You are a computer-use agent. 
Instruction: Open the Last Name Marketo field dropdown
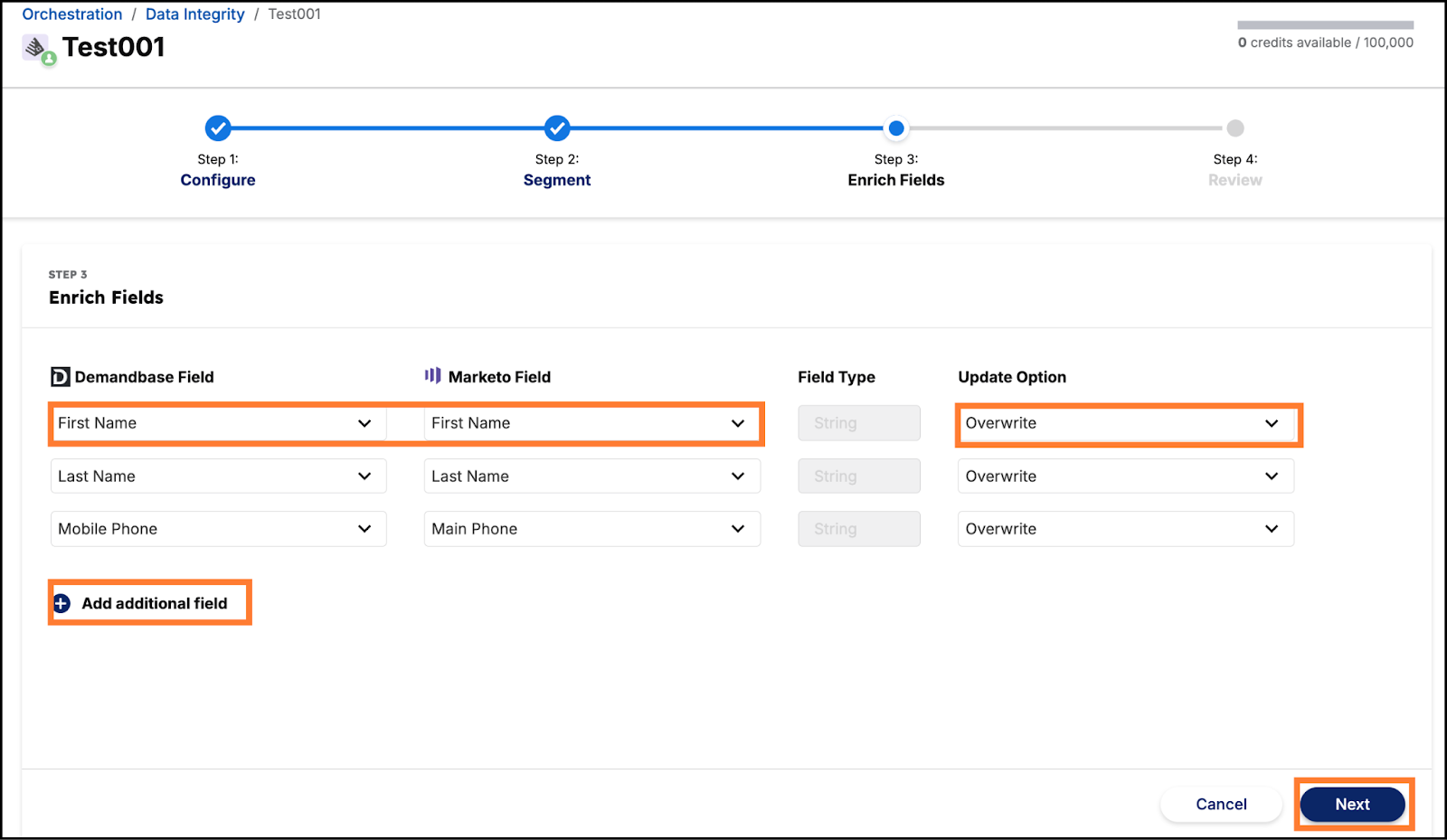click(x=592, y=477)
